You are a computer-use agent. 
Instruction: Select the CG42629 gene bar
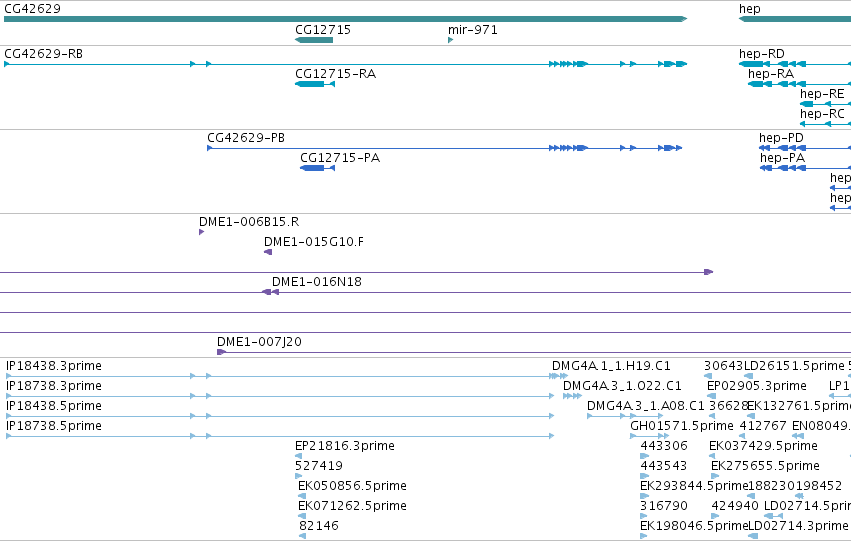tap(345, 19)
